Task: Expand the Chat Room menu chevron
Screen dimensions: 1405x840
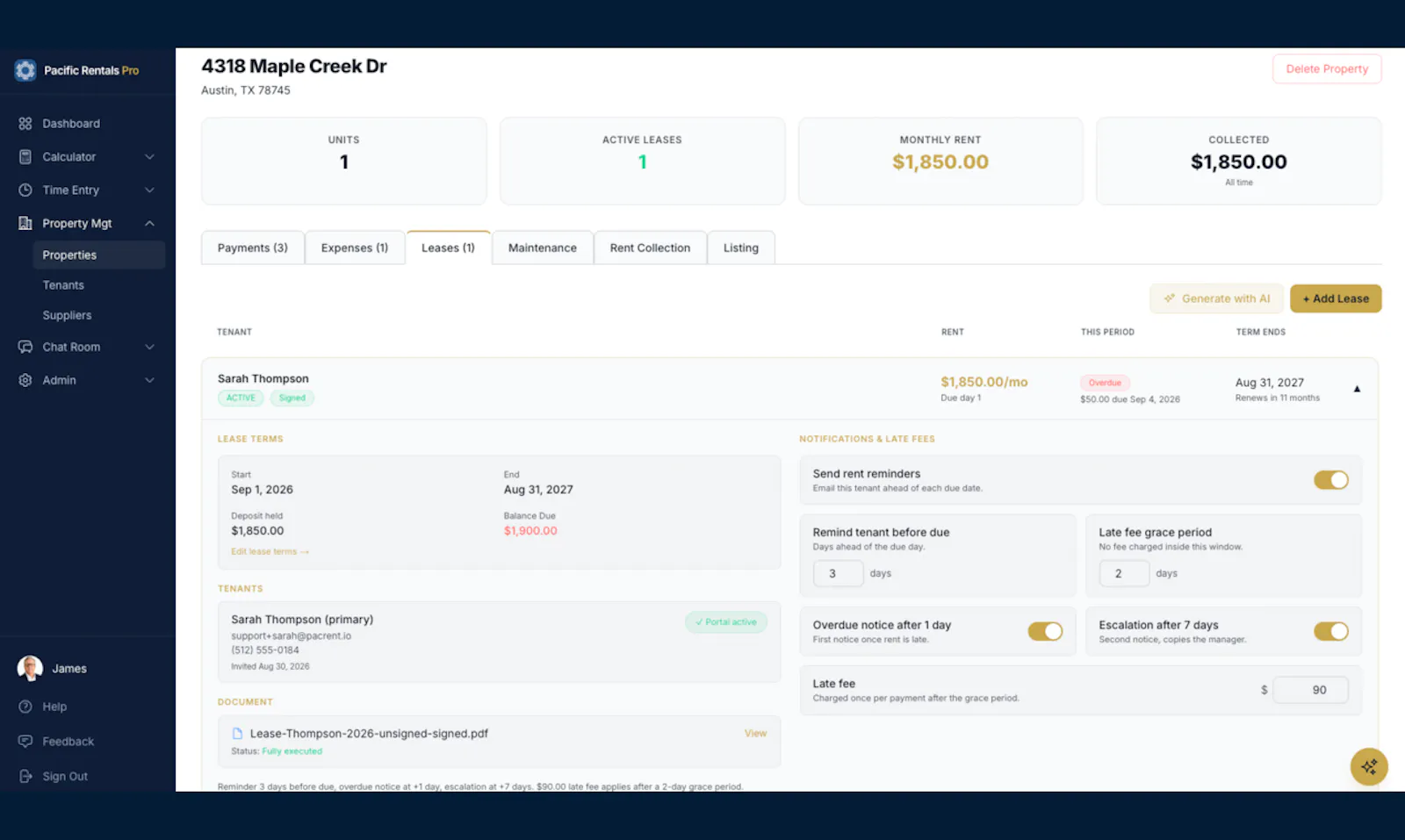Action: coord(149,347)
